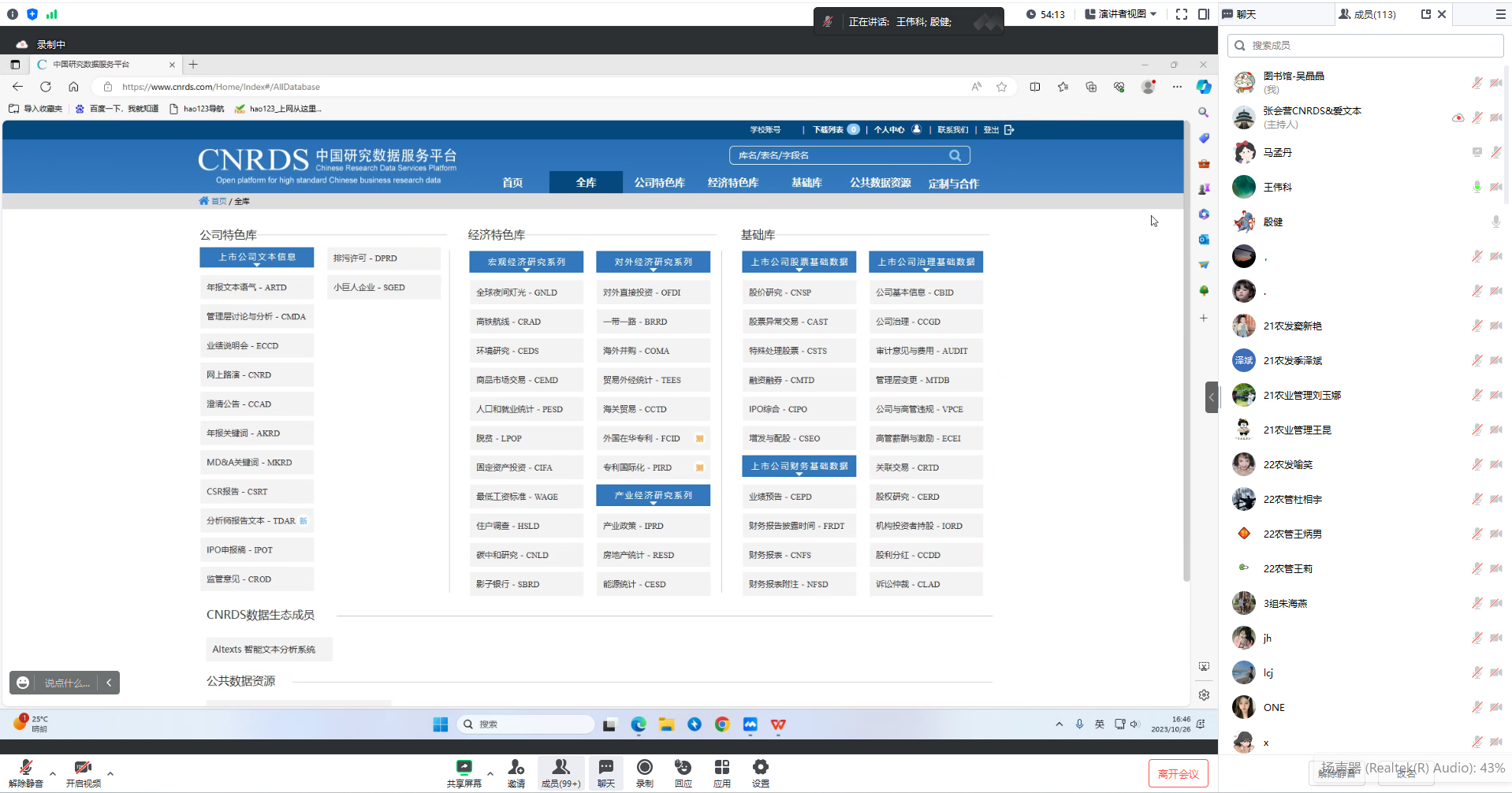Select the 经济特色库 navigation tab

coord(732,183)
